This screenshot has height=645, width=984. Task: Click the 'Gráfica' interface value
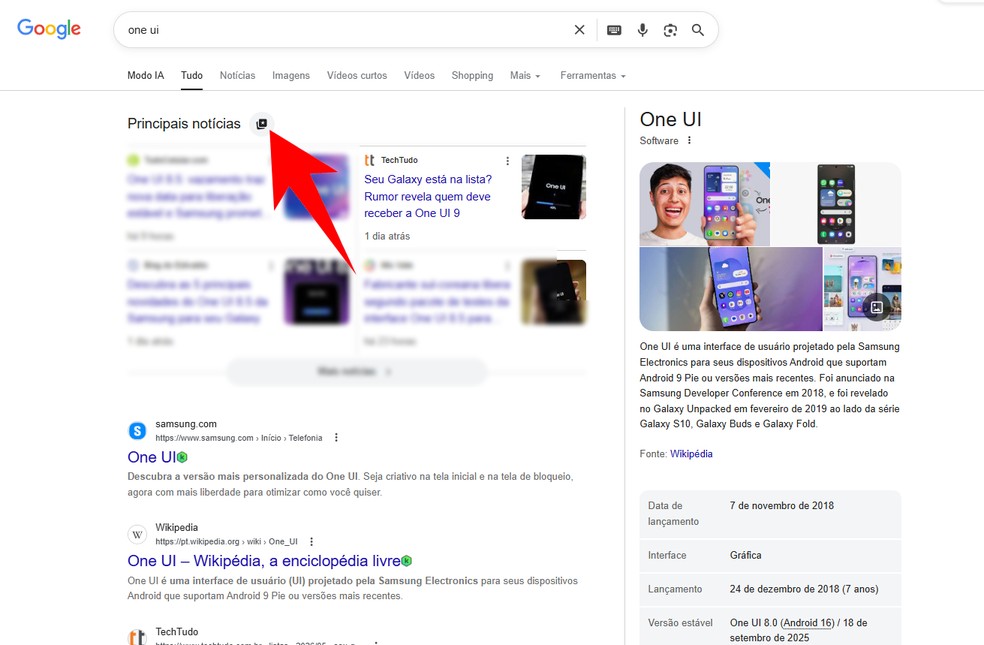[x=746, y=555]
